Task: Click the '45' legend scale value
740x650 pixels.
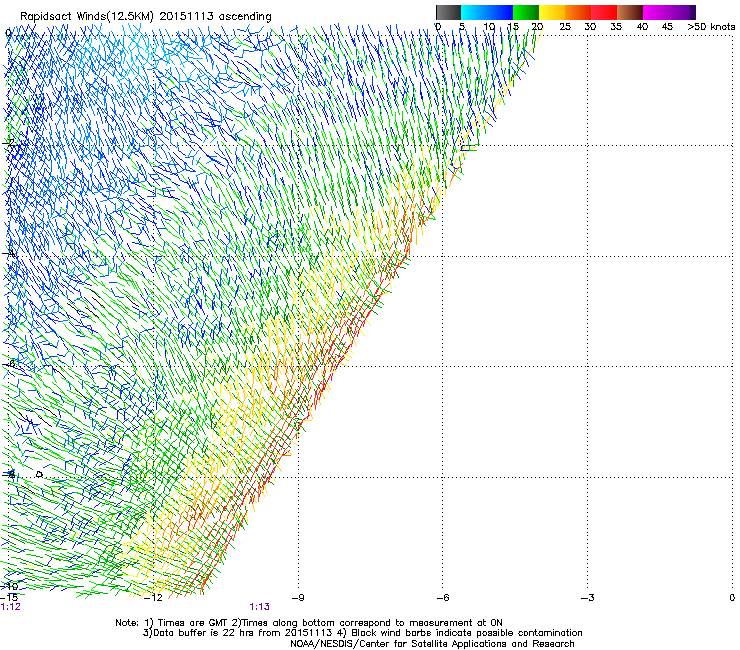Action: (667, 26)
